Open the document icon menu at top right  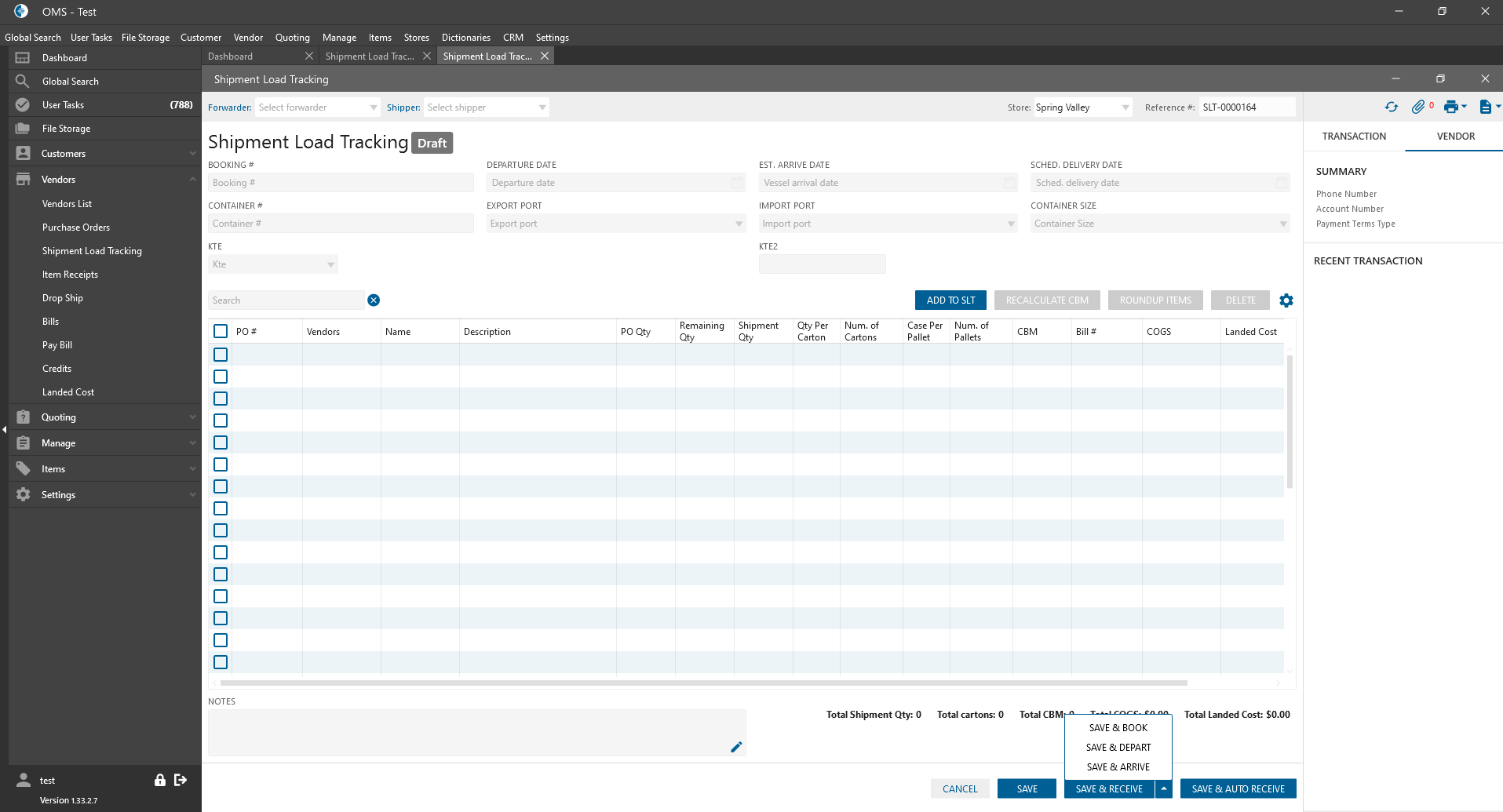(x=1485, y=107)
